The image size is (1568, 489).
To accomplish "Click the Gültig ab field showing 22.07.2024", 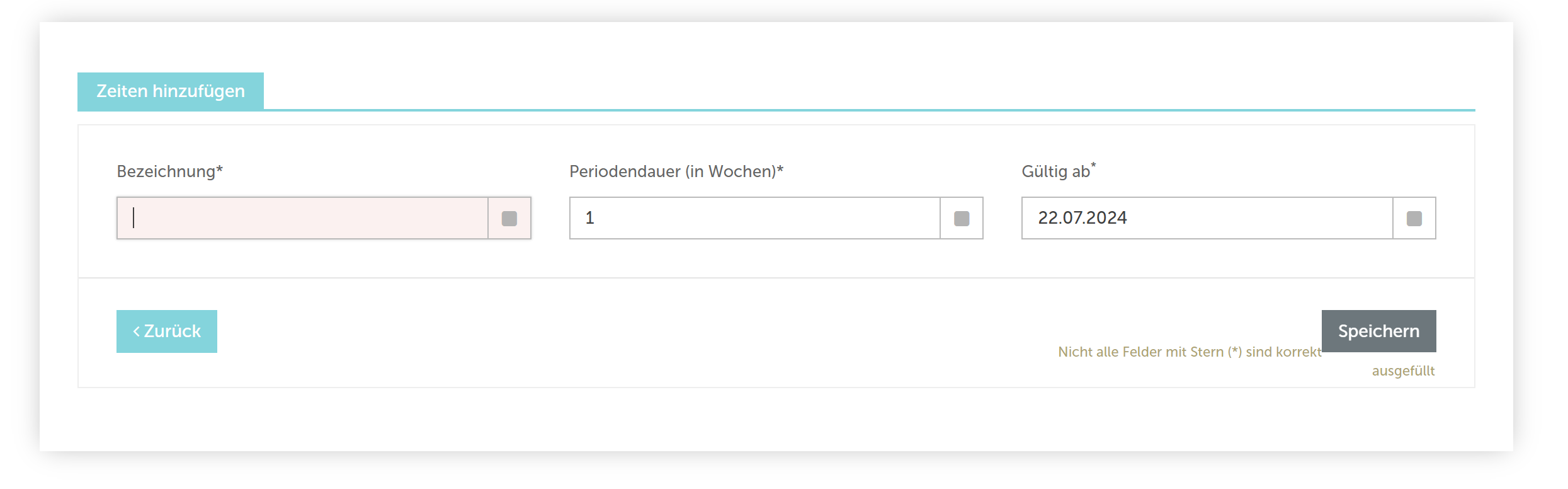I will 1207,218.
